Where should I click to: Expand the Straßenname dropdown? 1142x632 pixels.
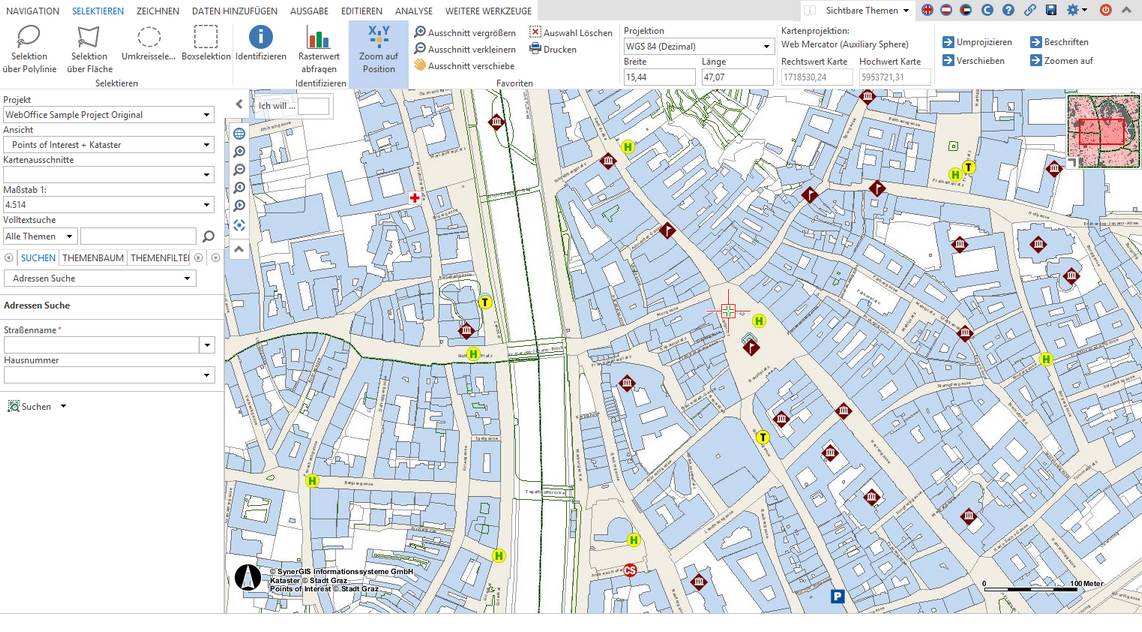[x=206, y=344]
